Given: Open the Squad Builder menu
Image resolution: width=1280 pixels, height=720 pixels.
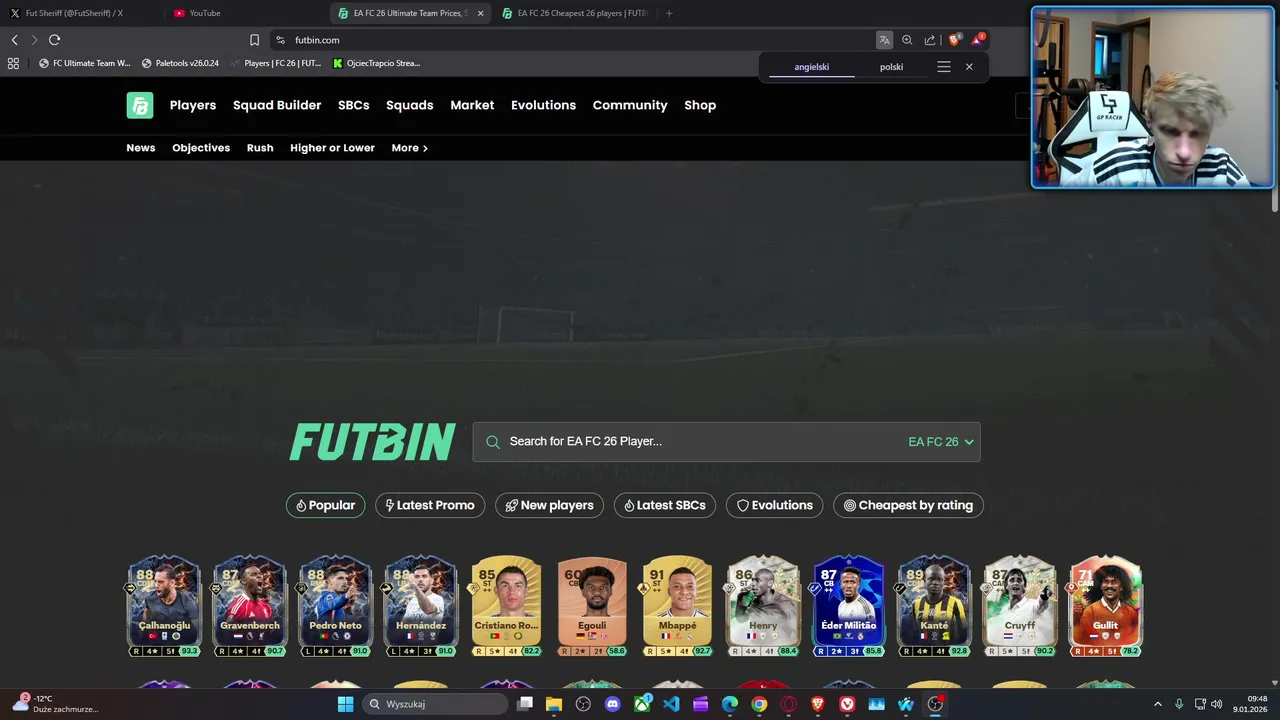Looking at the screenshot, I should coord(277,105).
